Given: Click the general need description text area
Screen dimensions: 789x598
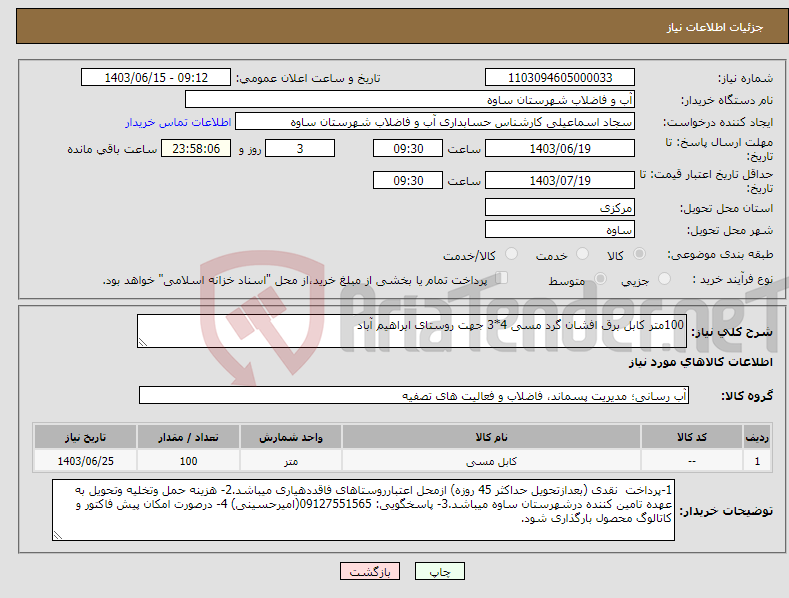Looking at the screenshot, I should [412, 331].
